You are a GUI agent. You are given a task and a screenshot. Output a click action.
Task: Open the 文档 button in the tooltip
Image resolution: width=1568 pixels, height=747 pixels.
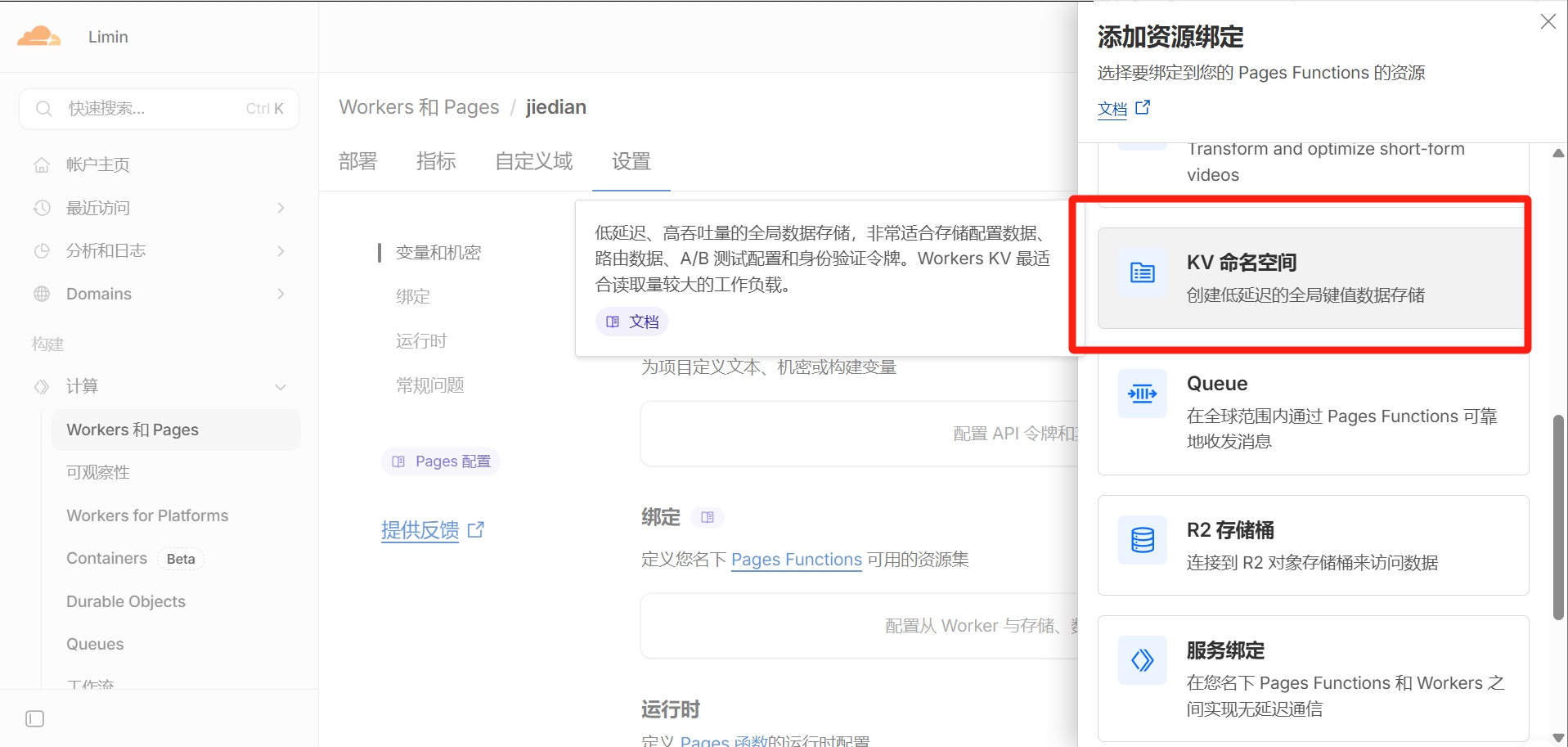pyautogui.click(x=631, y=322)
